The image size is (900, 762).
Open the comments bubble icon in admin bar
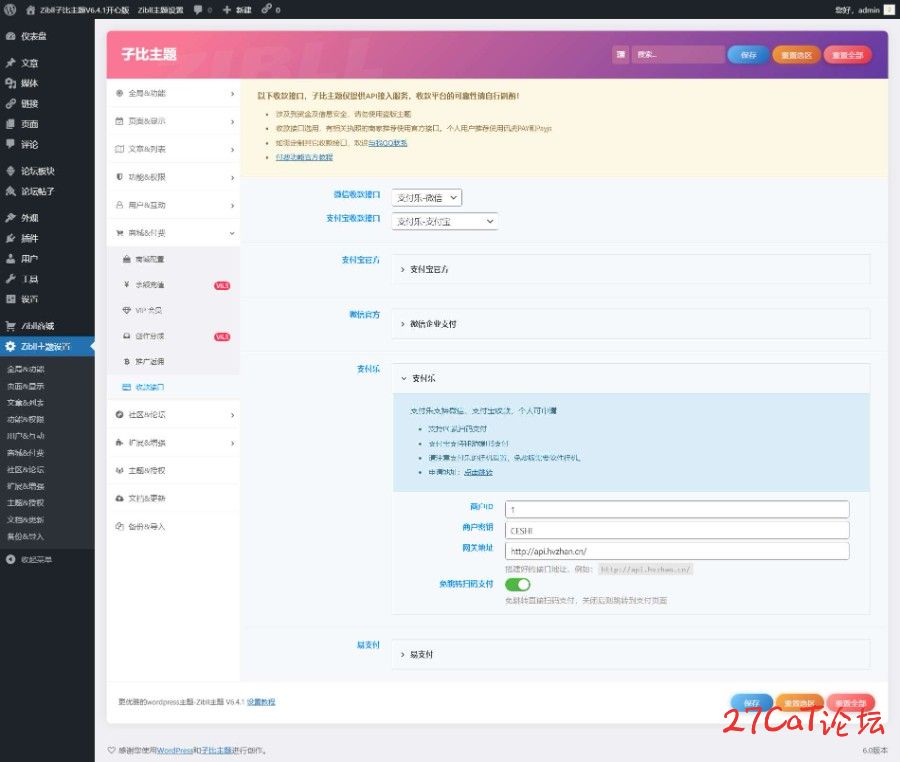click(198, 10)
